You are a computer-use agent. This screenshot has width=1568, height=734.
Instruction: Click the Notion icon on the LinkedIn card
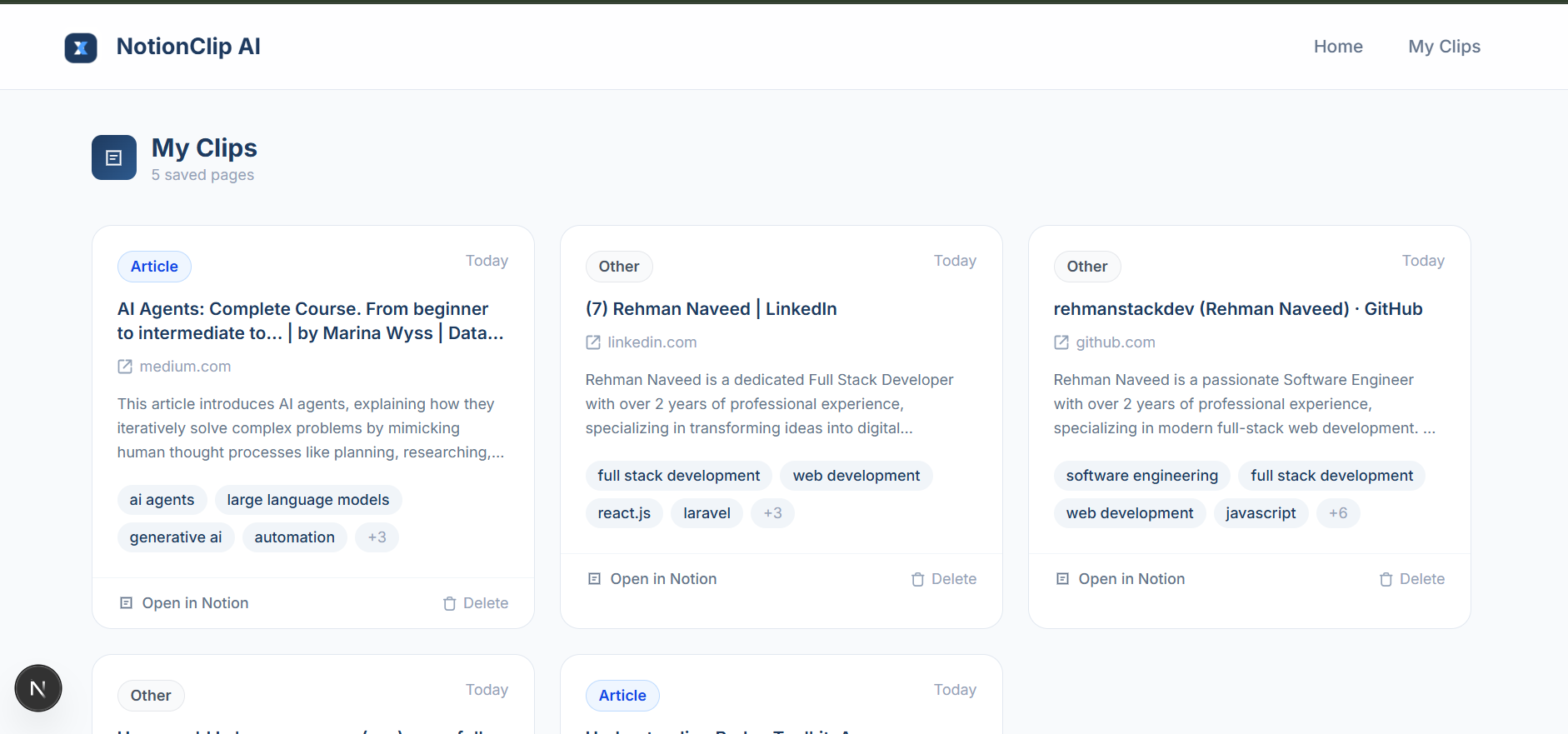coord(595,579)
